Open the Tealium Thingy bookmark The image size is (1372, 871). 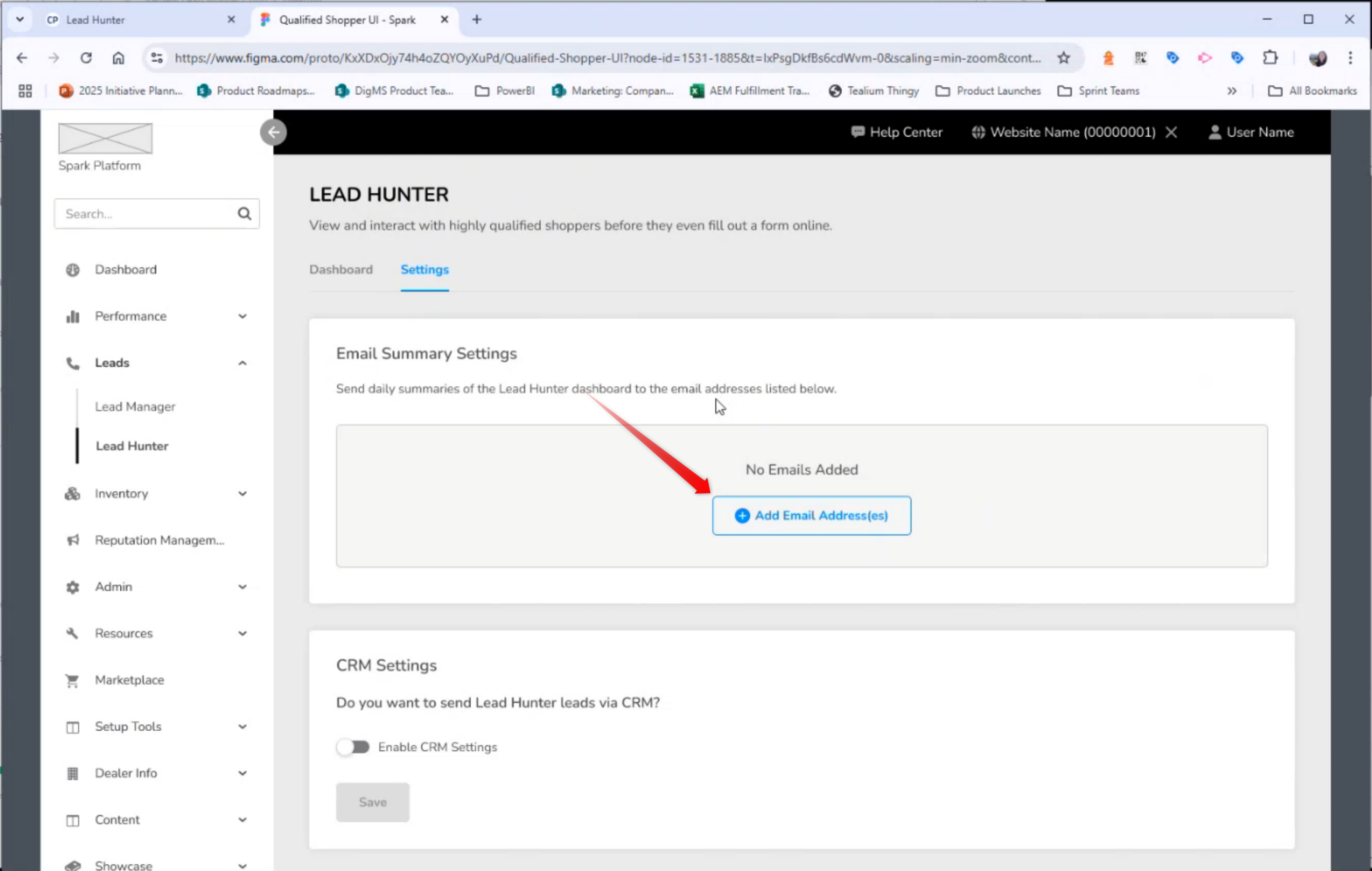(874, 90)
